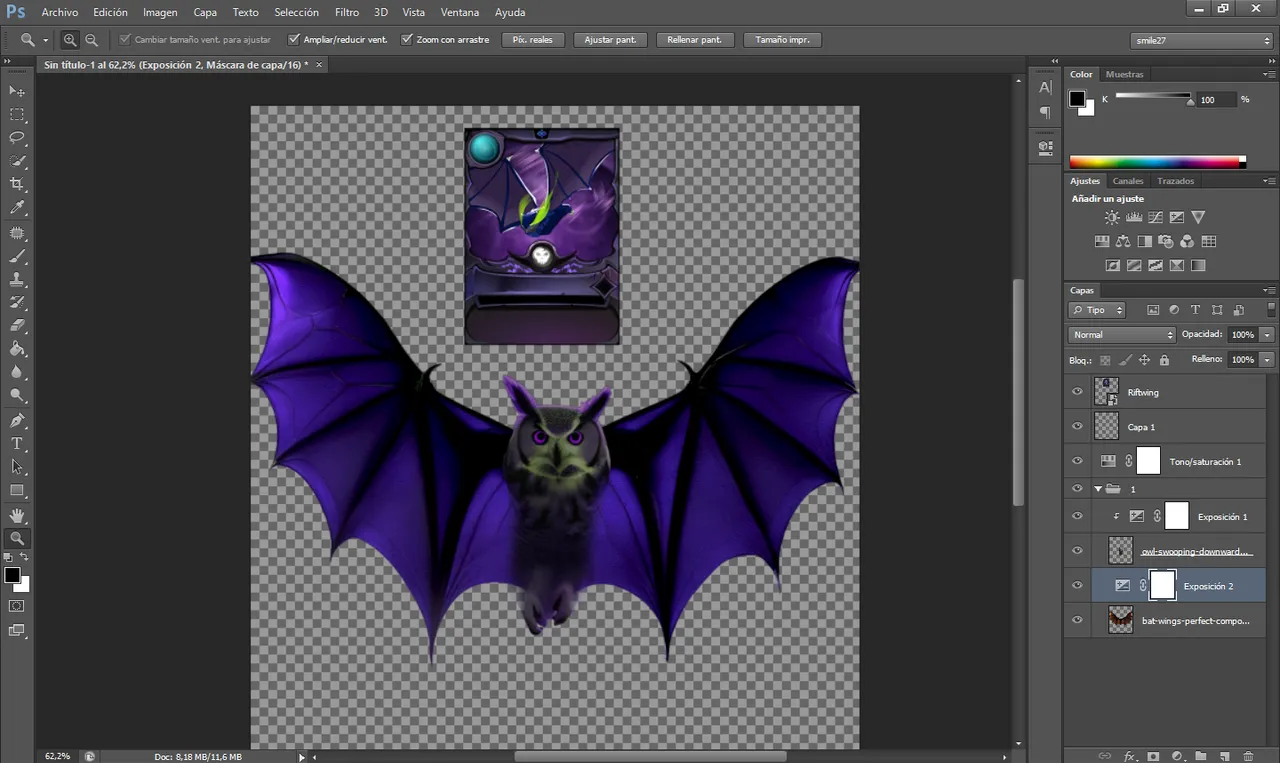1280x763 pixels.
Task: Add a layer mask
Action: pos(1153,756)
